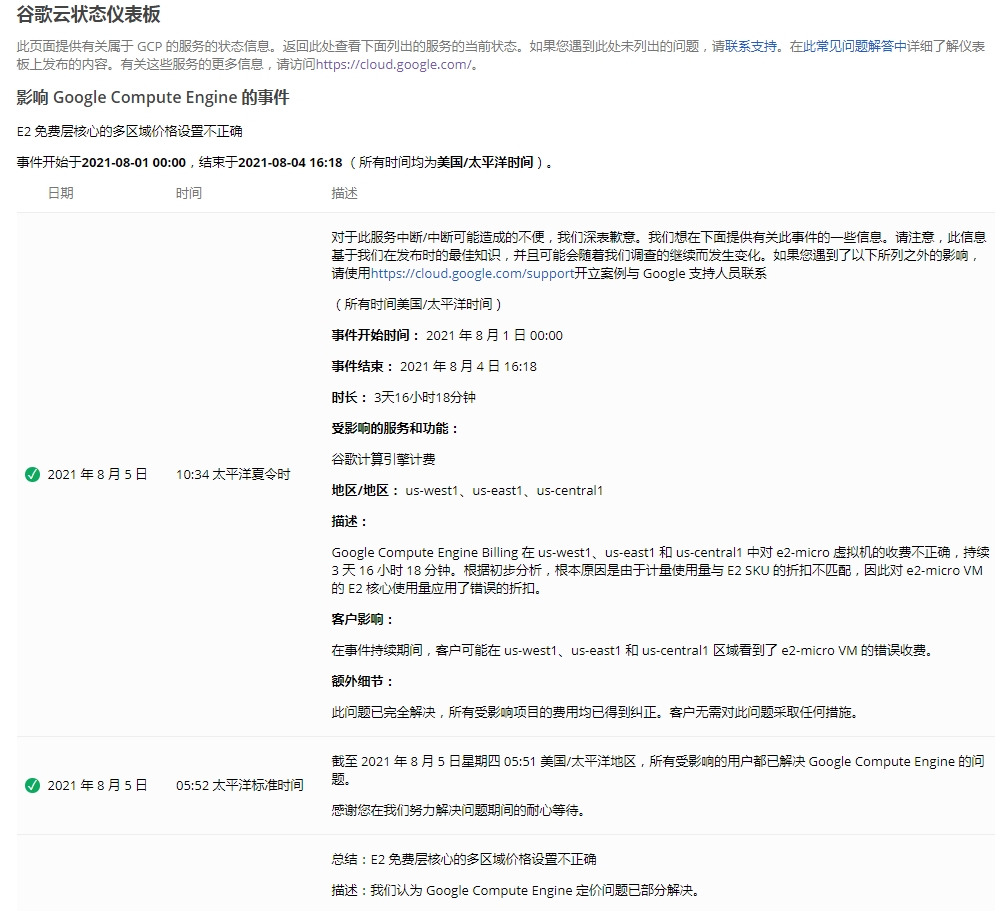Click the line 描述：我们认为 Google Compute Engine 定价问题已部分解决
Viewport: 1007px width, 911px height.
[515, 890]
